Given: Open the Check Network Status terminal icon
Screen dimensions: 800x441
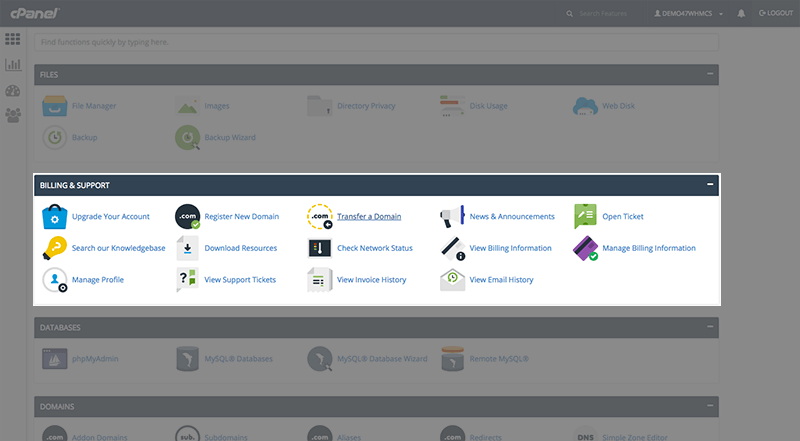Looking at the screenshot, I should coord(320,248).
